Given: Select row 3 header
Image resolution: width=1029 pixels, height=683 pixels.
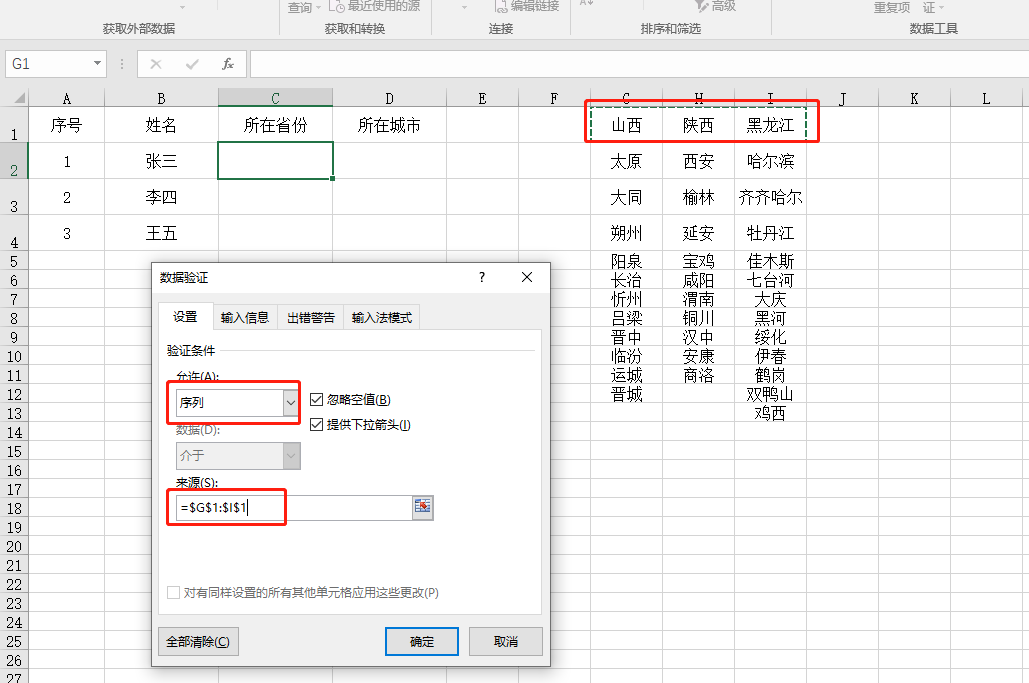Looking at the screenshot, I should (14, 197).
